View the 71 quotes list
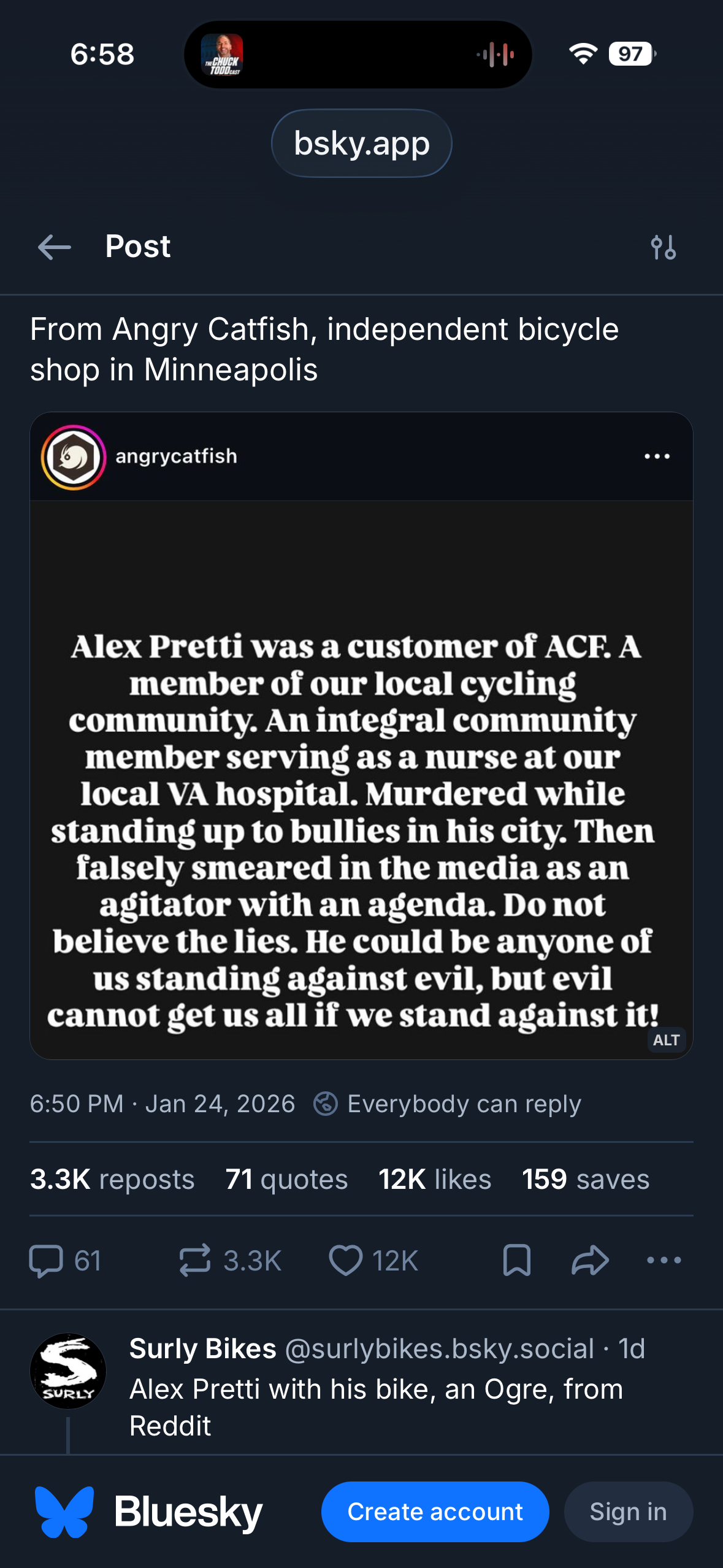This screenshot has height=1568, width=723. pyautogui.click(x=286, y=1179)
